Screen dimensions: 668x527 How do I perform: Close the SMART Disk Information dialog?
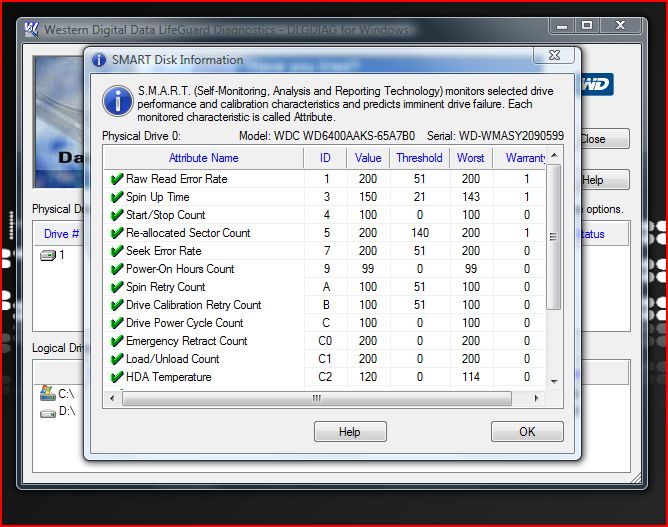click(554, 55)
